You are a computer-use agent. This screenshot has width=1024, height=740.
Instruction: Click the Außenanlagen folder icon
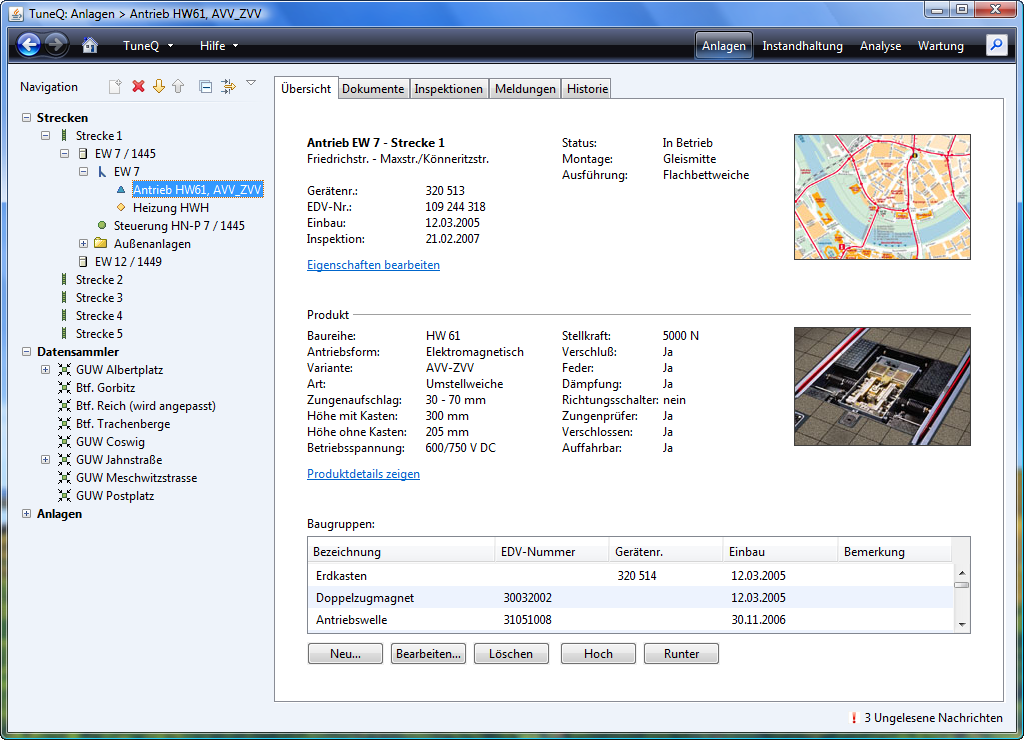point(101,243)
